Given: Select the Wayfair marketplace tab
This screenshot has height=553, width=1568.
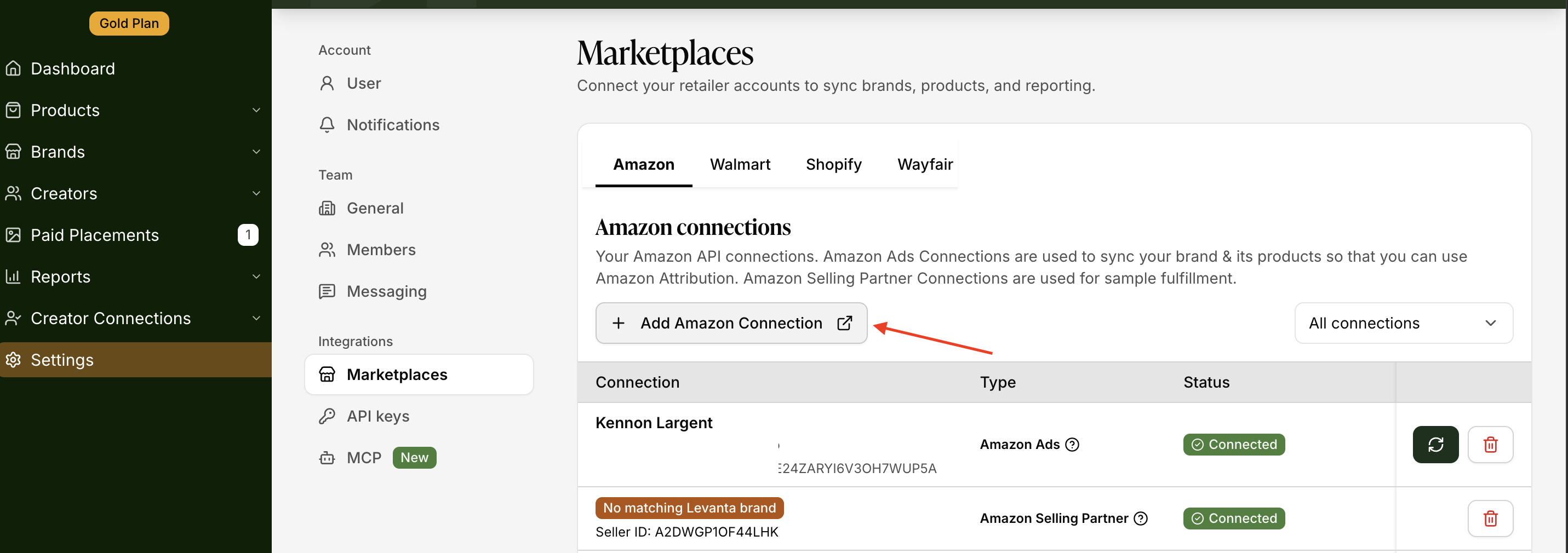Looking at the screenshot, I should click(924, 164).
